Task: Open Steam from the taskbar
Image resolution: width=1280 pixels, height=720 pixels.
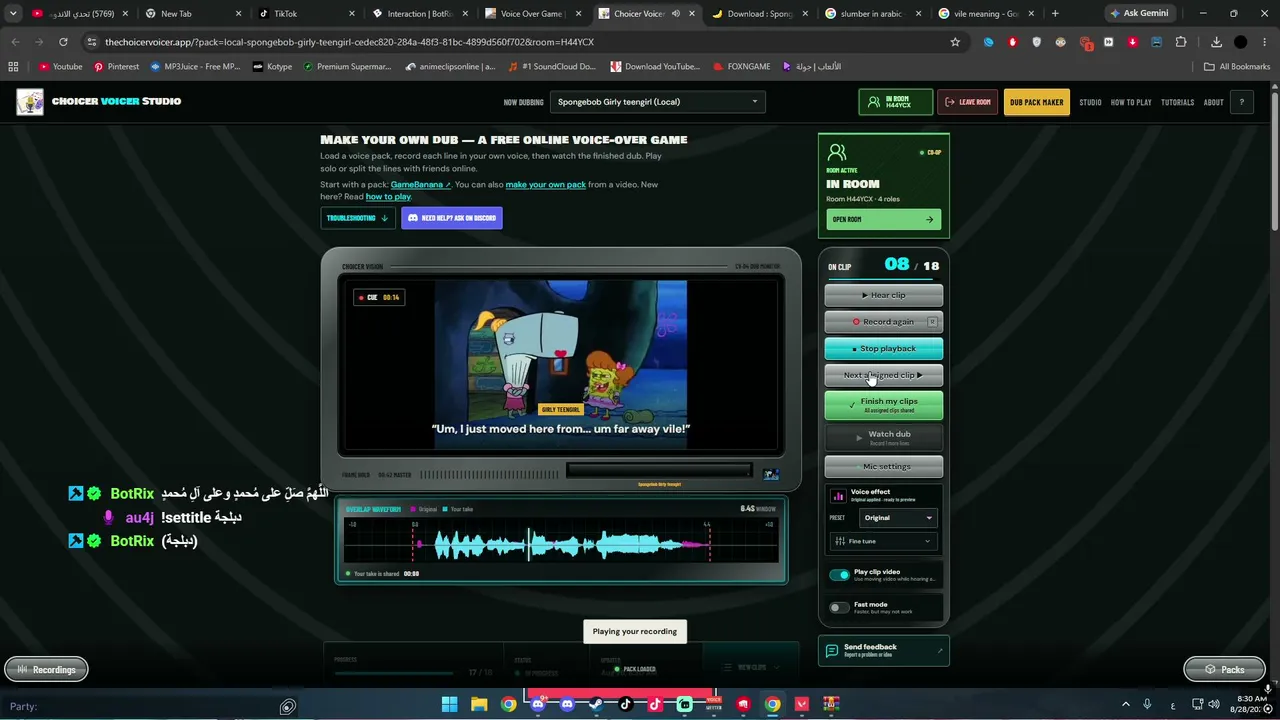Action: 596,704
